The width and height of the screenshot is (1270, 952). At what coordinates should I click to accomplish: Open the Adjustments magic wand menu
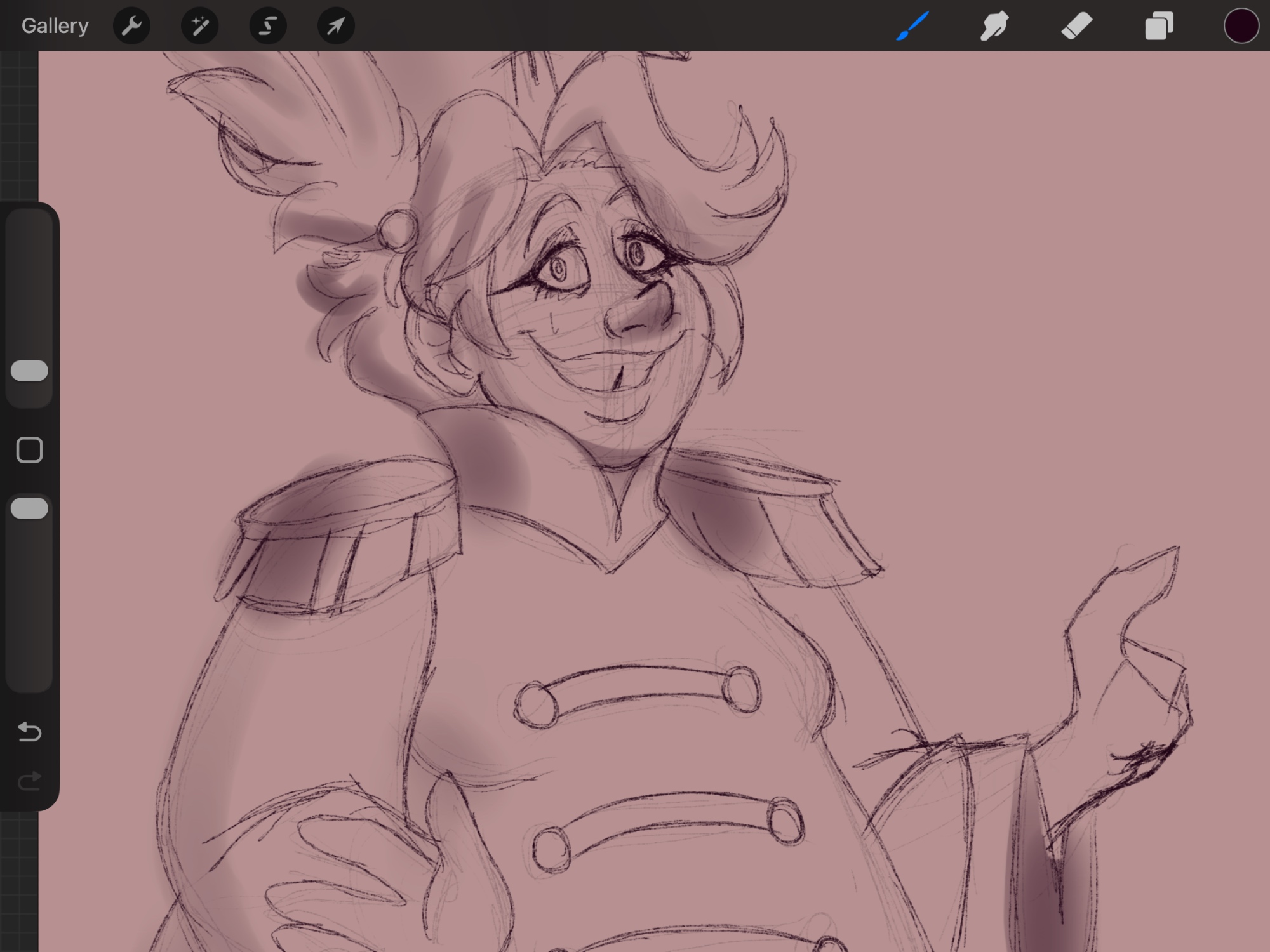click(x=199, y=26)
